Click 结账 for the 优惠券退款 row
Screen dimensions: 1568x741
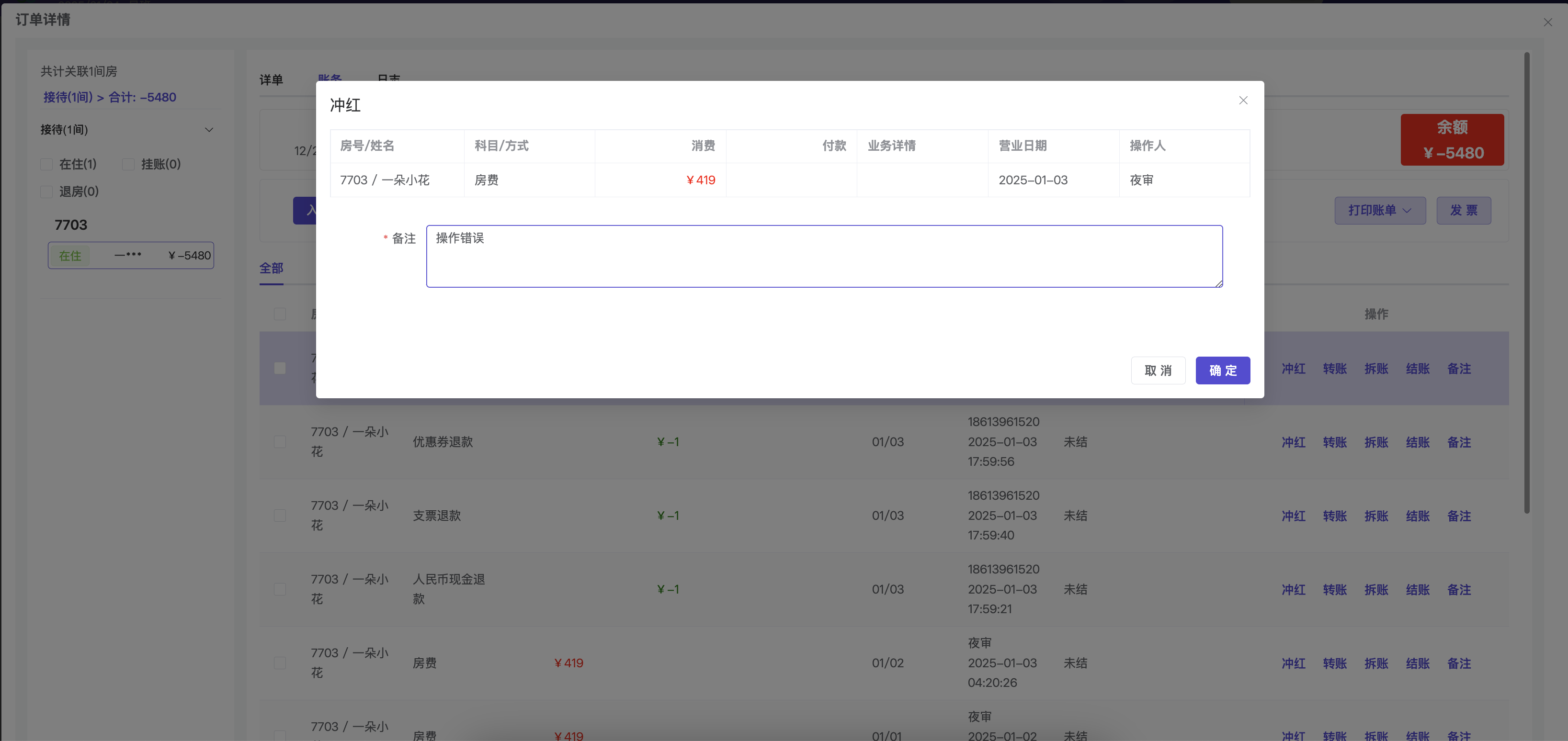pos(1418,442)
